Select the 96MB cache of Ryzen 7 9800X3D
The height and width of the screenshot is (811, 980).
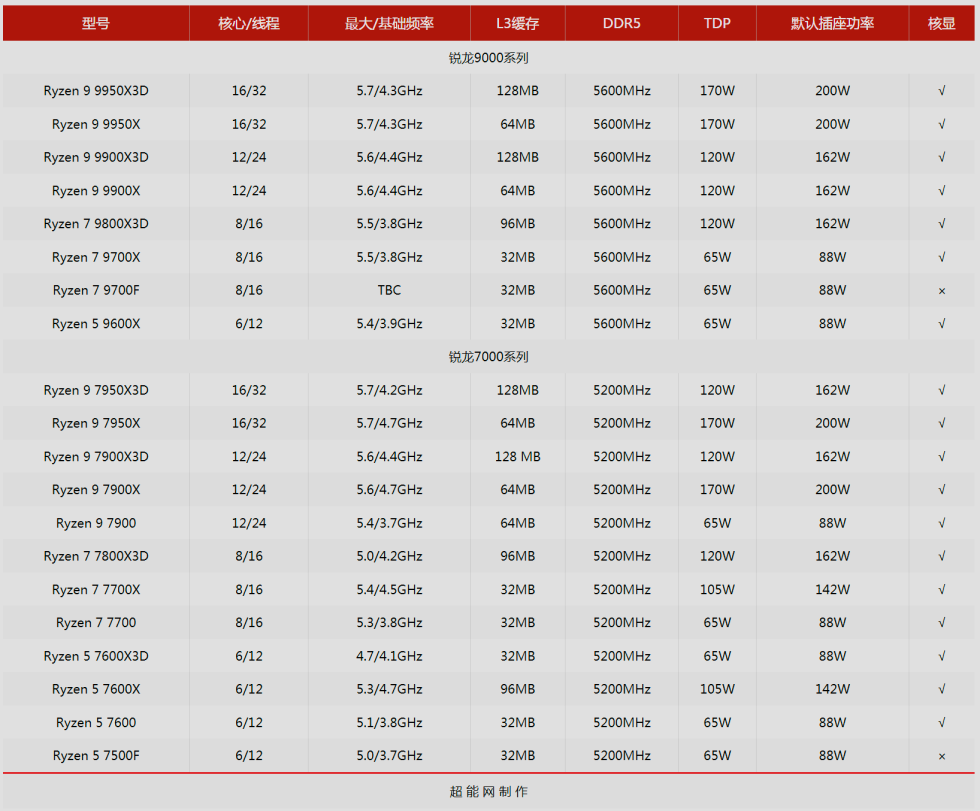[518, 224]
